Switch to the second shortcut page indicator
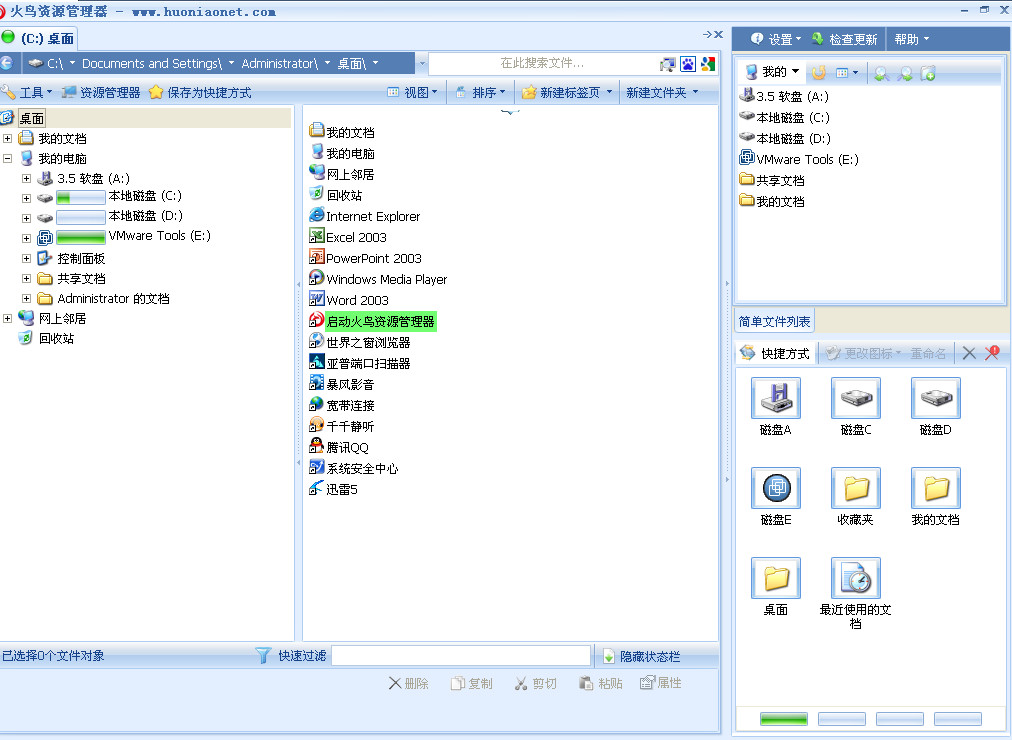This screenshot has width=1012, height=740. tap(842, 719)
